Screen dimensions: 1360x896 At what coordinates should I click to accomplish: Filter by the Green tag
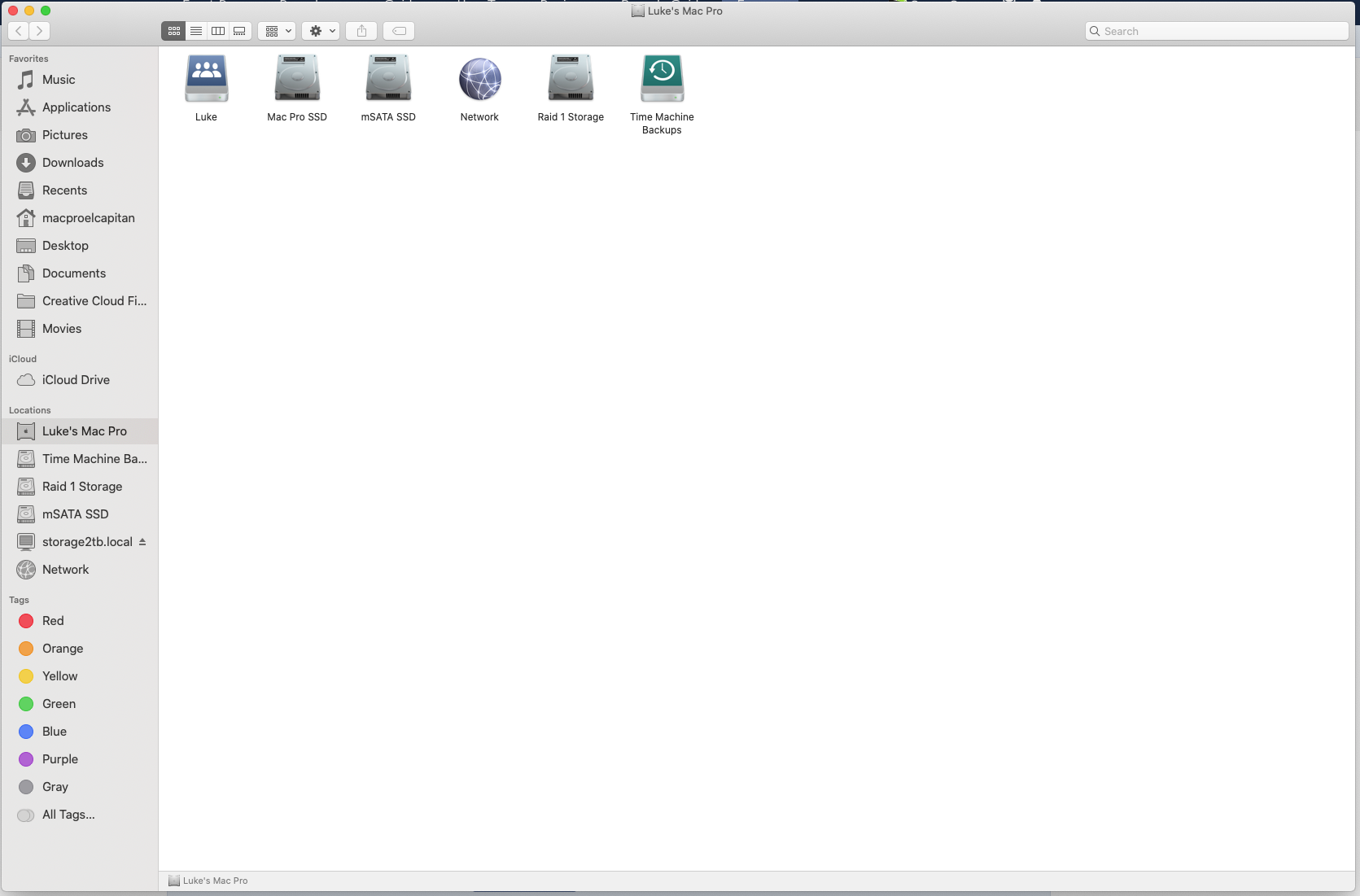tap(80, 704)
